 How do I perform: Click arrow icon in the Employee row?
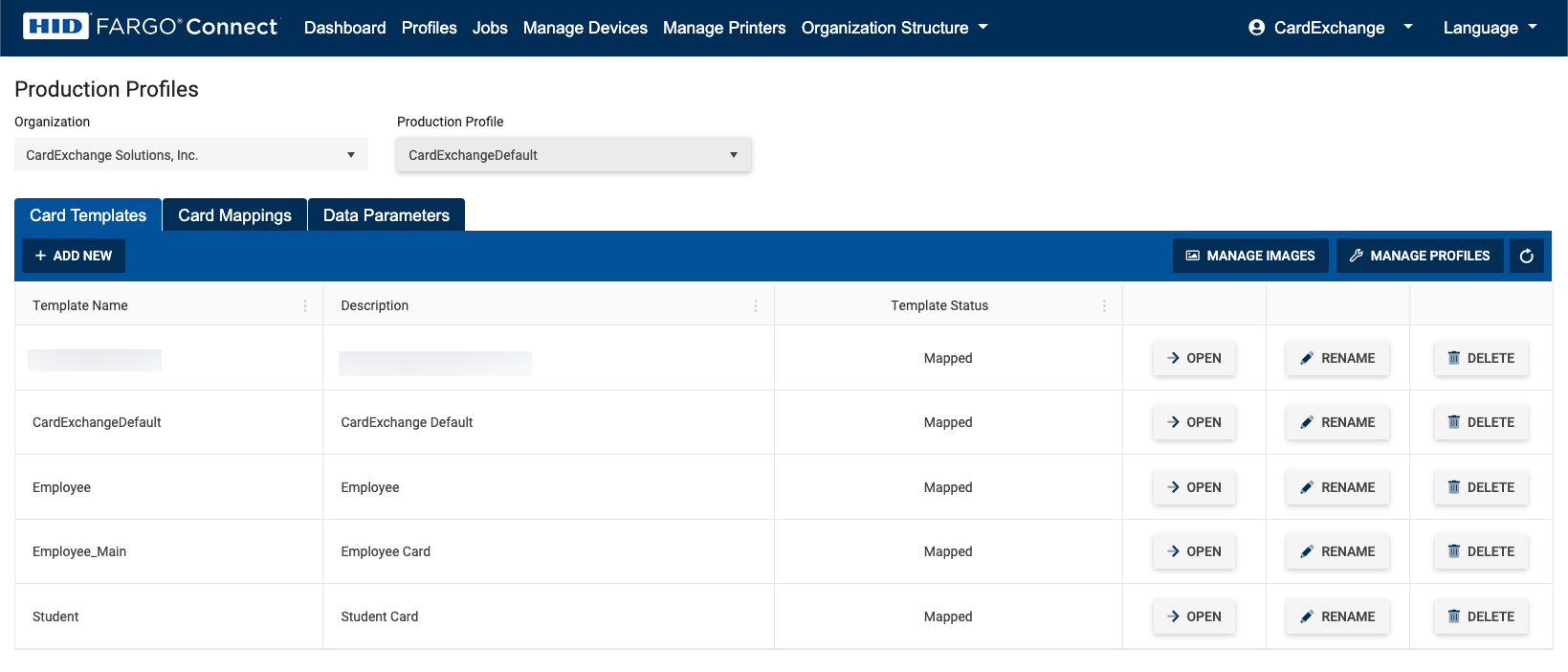coord(1173,487)
